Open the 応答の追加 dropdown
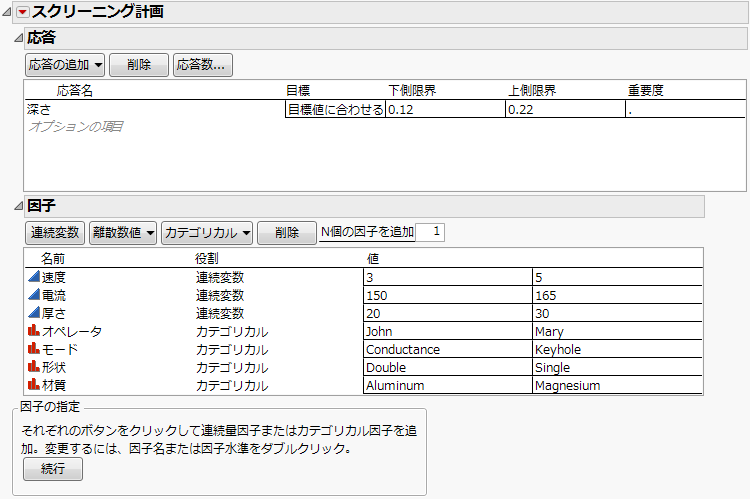750x499 pixels. pos(65,65)
